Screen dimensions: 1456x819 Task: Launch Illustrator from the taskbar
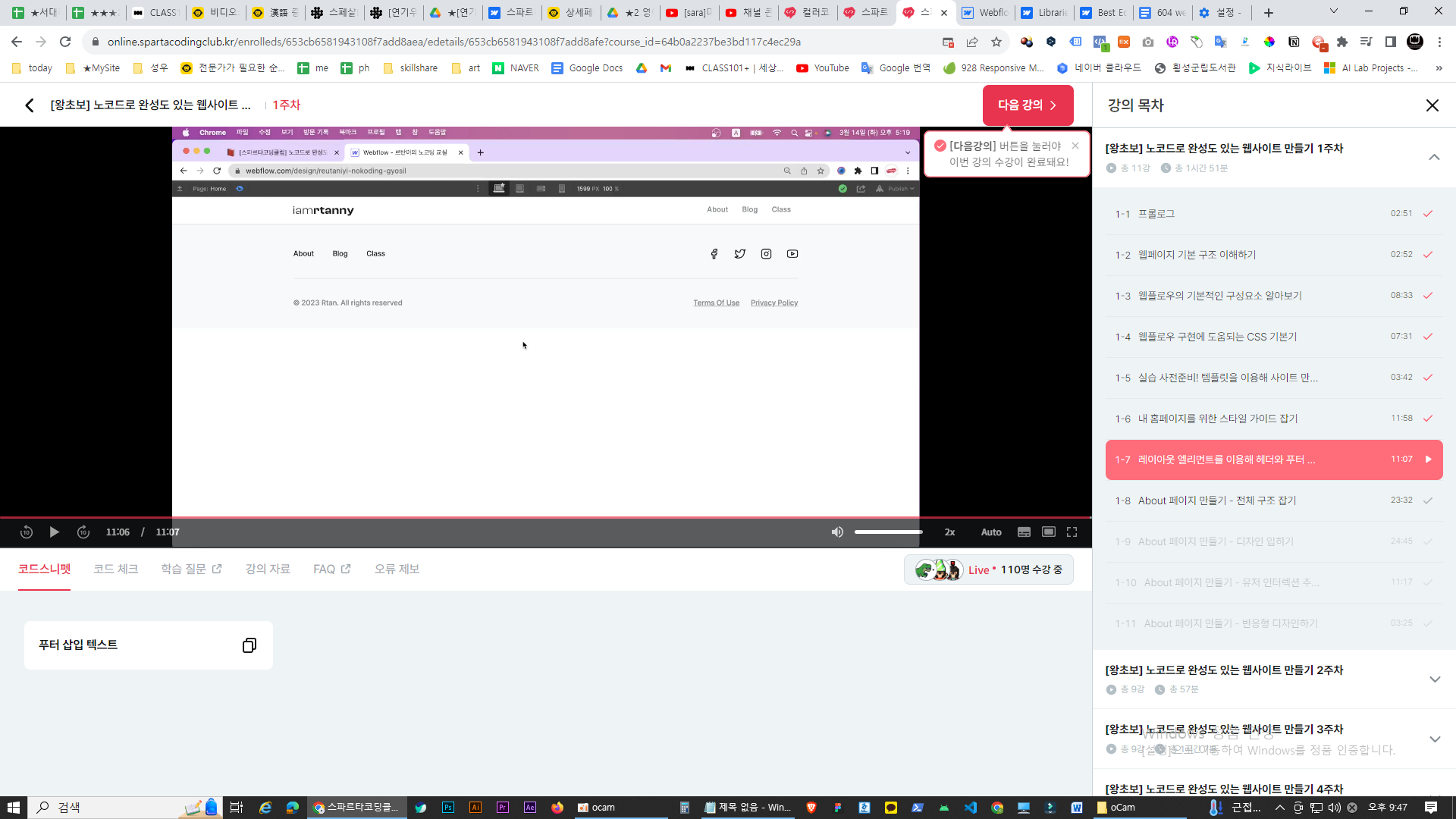[475, 808]
